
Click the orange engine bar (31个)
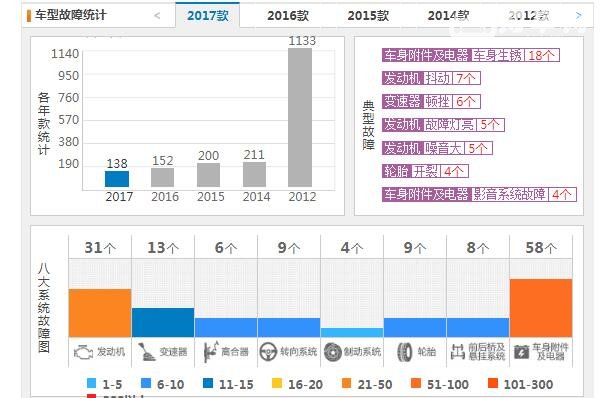pyautogui.click(x=100, y=313)
